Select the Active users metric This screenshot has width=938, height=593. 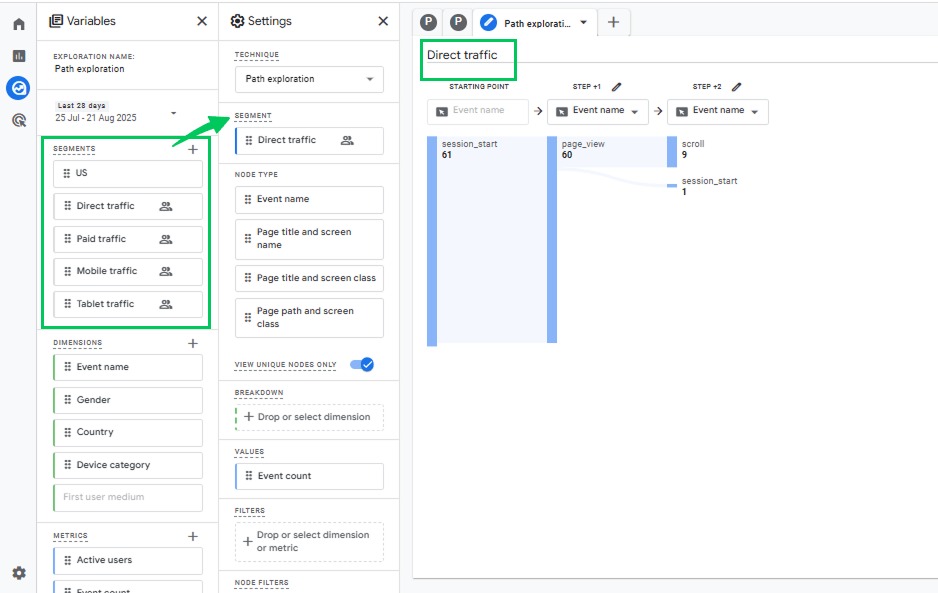[128, 561]
